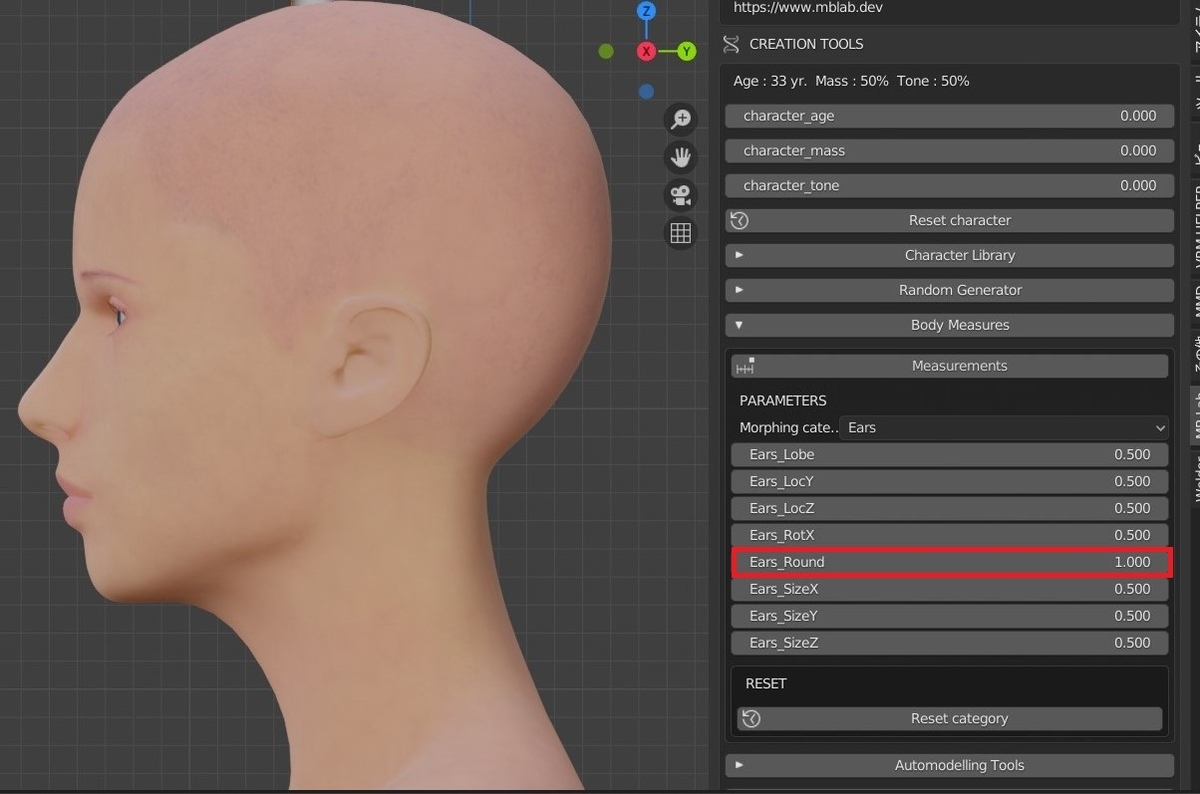Image resolution: width=1200 pixels, height=794 pixels.
Task: Click the character_age slider
Action: (x=949, y=116)
